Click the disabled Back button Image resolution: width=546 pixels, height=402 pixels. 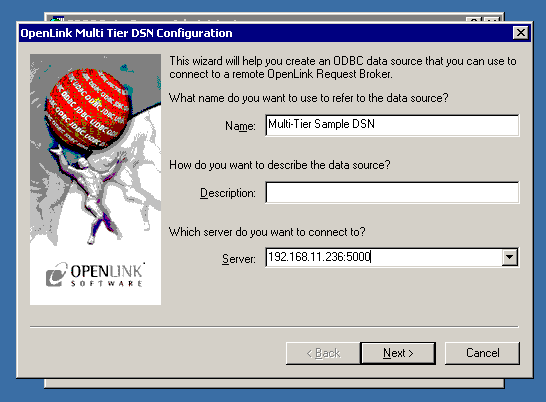323,353
